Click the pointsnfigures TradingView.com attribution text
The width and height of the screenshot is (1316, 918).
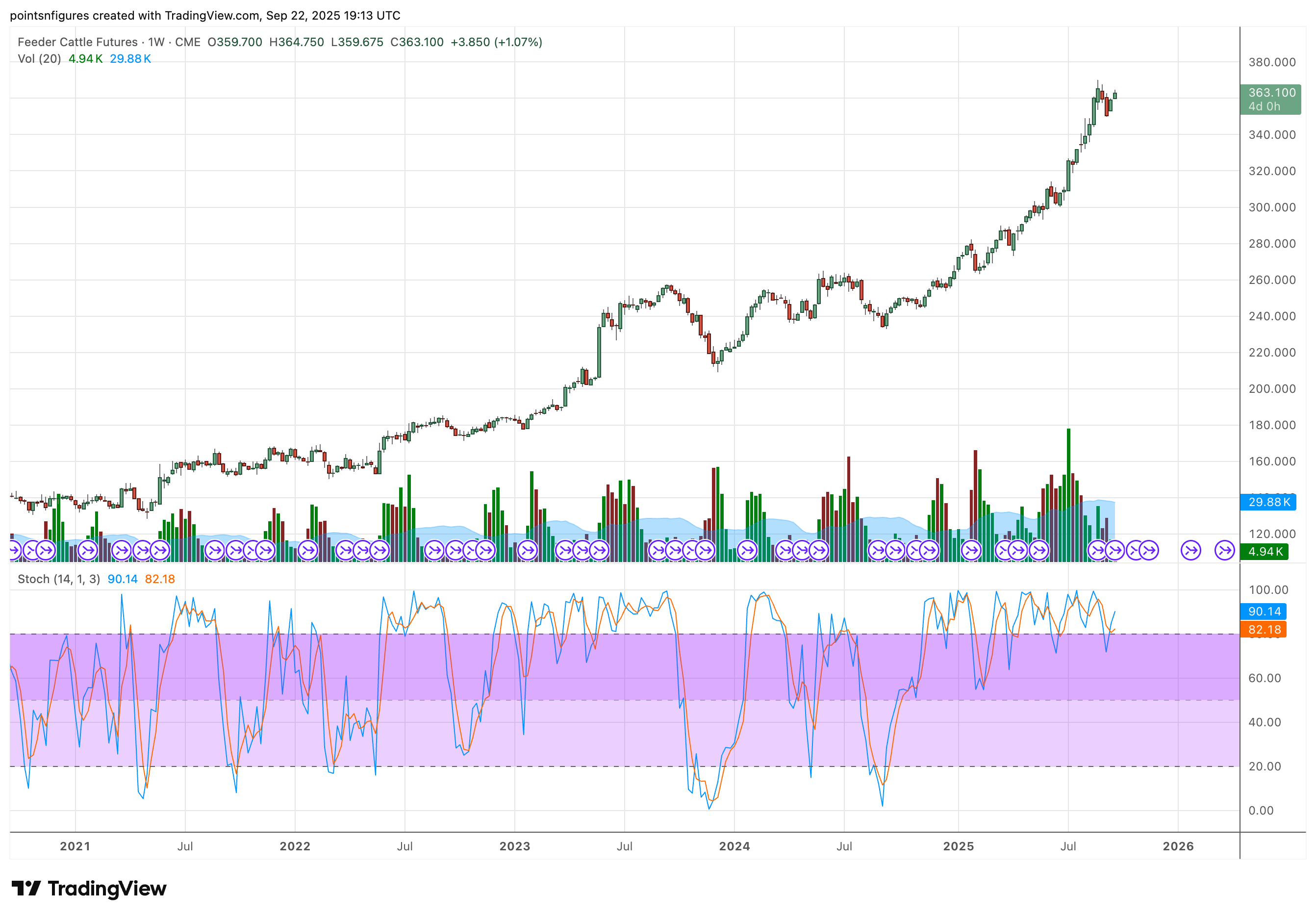click(204, 16)
